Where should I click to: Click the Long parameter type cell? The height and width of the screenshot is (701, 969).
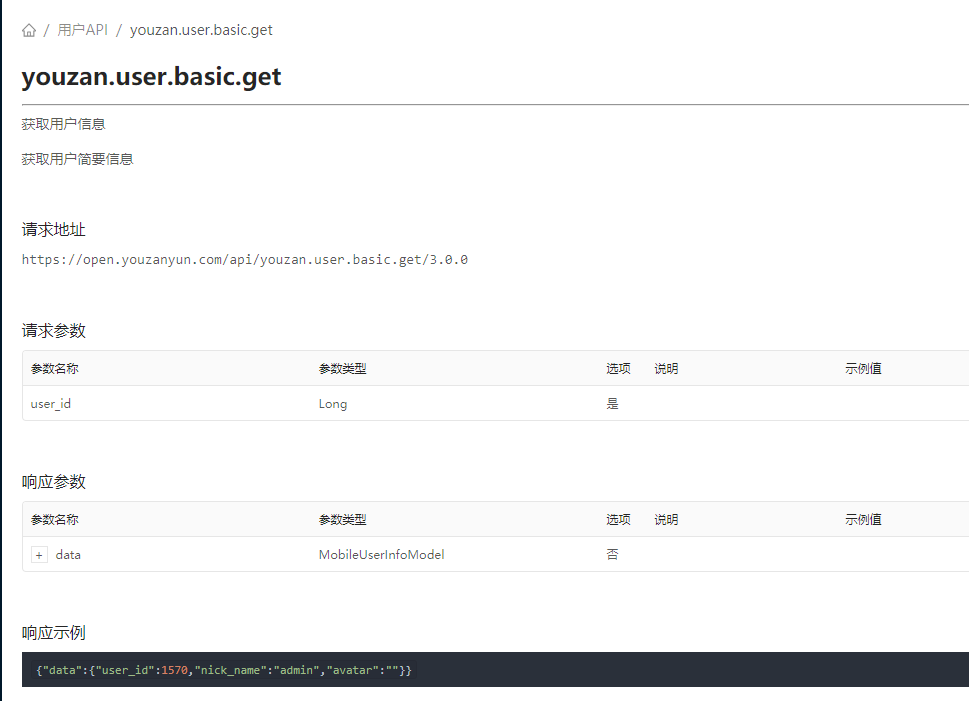click(x=332, y=404)
